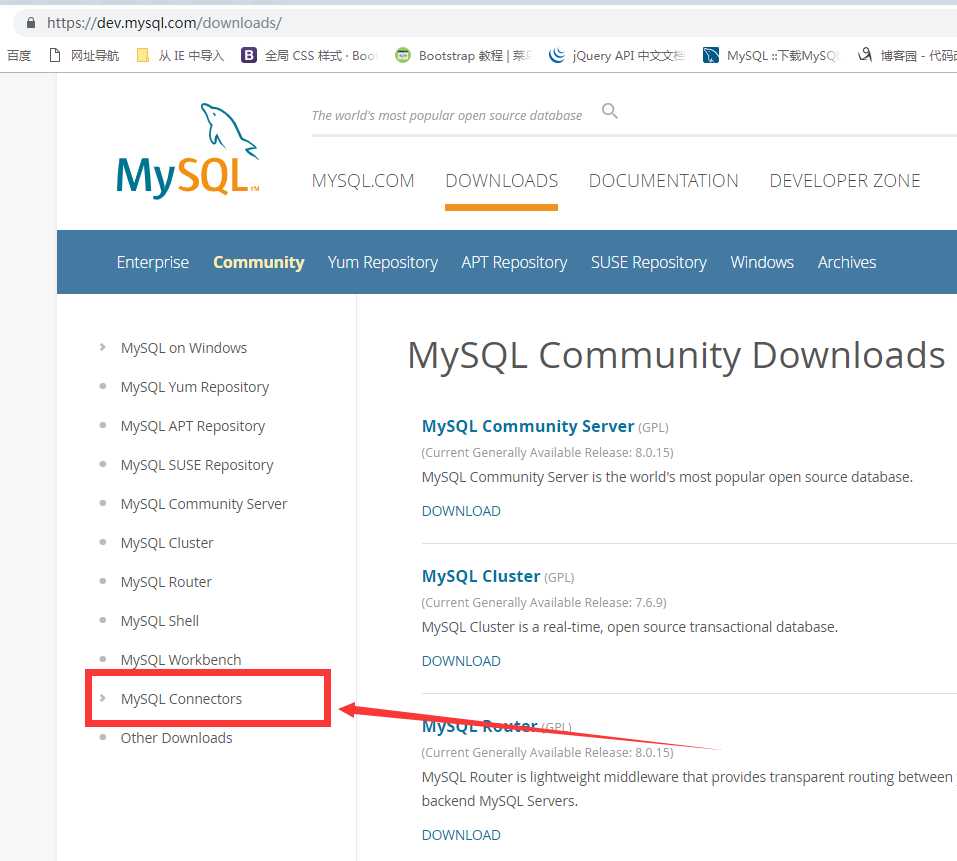Open the Yum Repository tab
This screenshot has width=957, height=861.
click(x=383, y=262)
